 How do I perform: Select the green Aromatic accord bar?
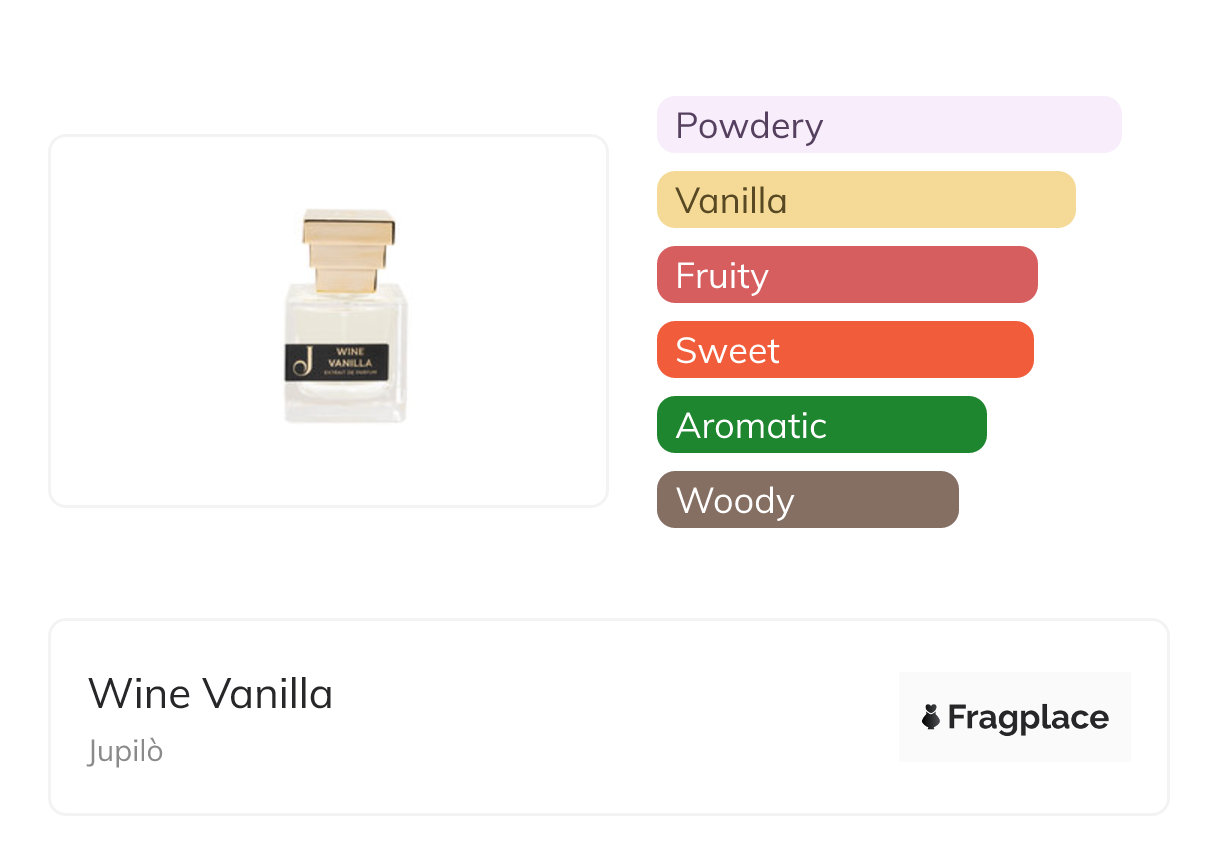coord(821,425)
